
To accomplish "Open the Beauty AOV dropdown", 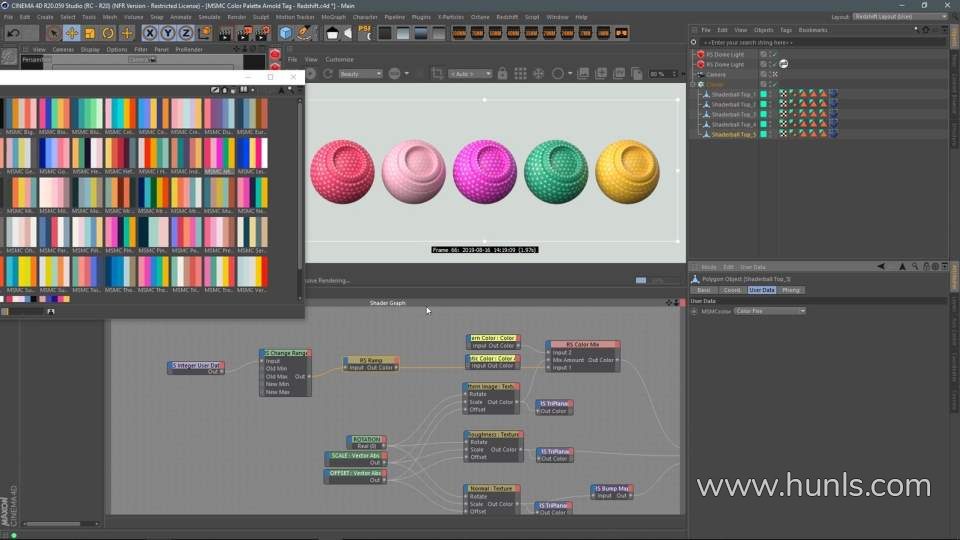I will 360,74.
